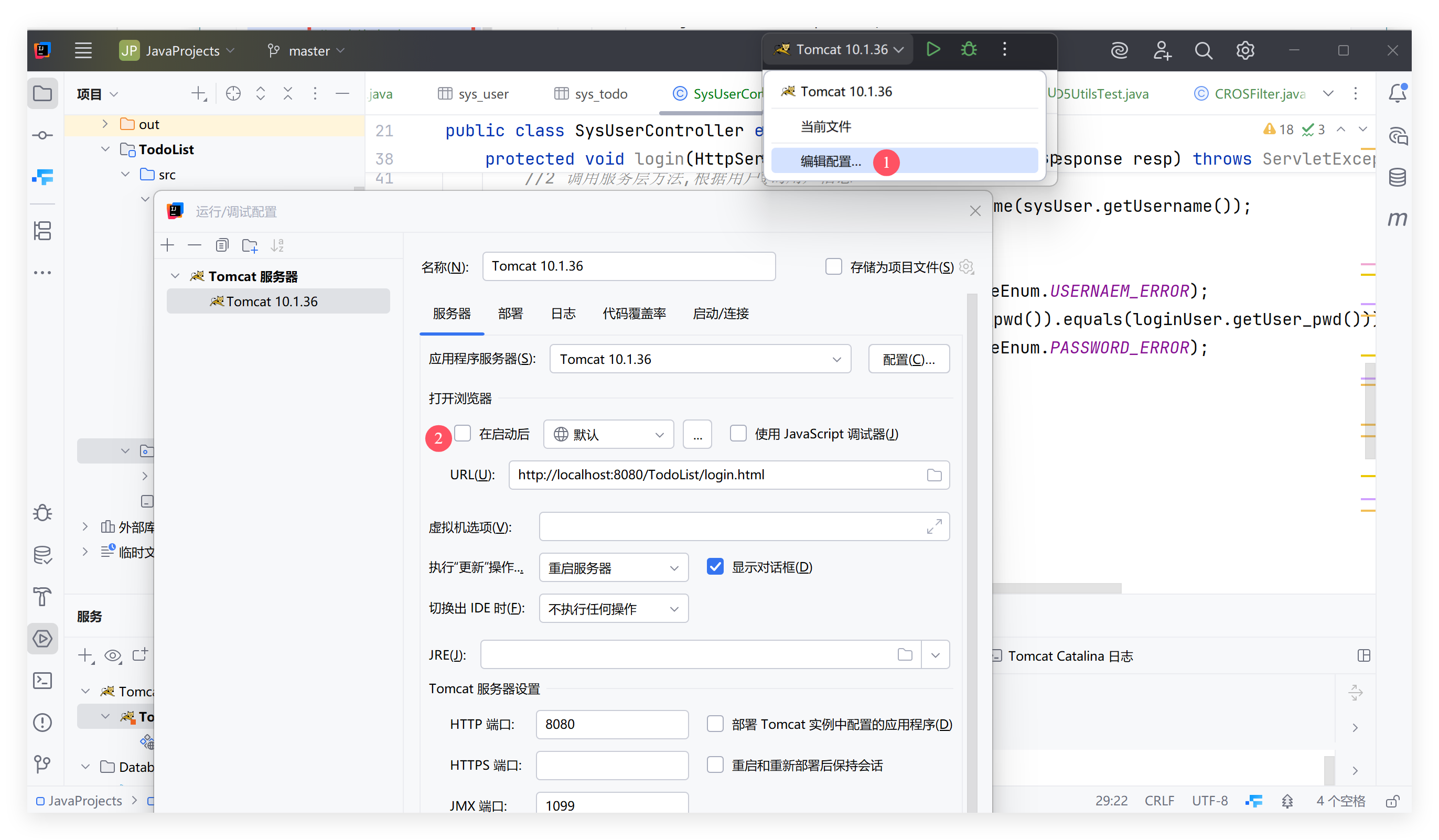Add a new run configuration with plus icon
1439x840 pixels.
click(x=167, y=245)
